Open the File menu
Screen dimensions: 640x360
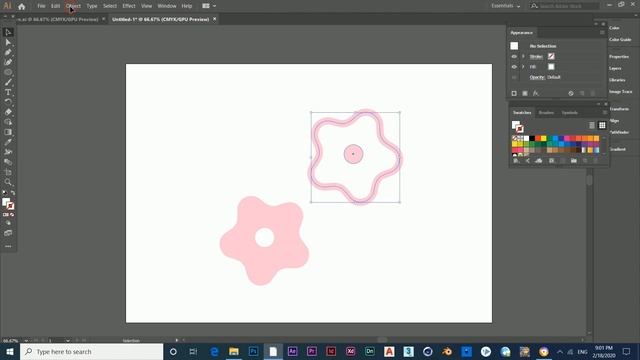[x=41, y=6]
